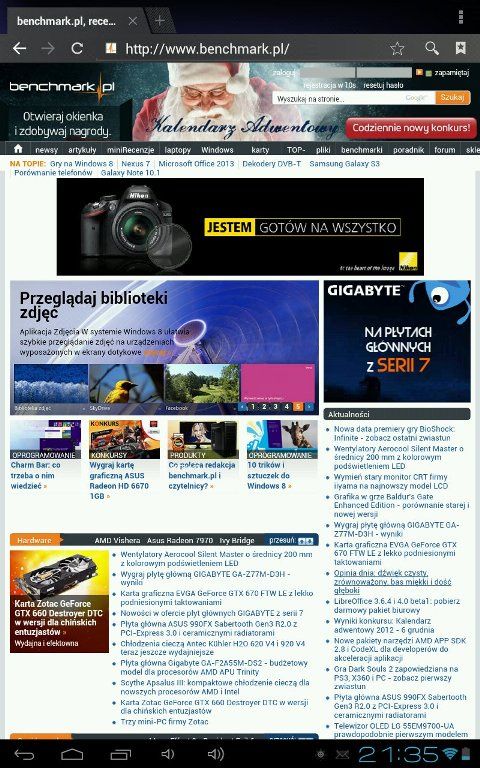
Task: Open browser search with the magnifier icon
Action: point(432,48)
